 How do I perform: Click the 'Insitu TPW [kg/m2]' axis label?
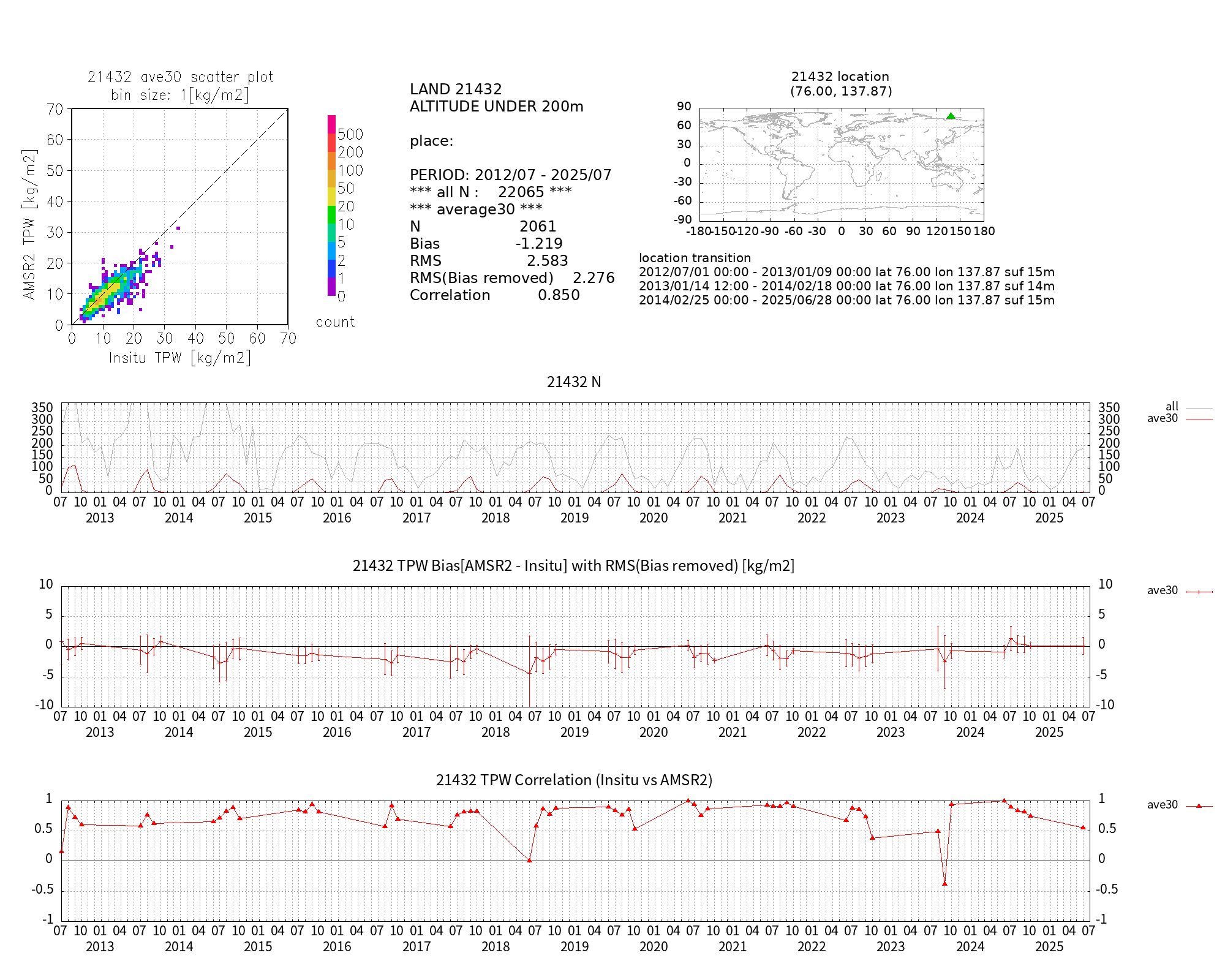[x=180, y=358]
